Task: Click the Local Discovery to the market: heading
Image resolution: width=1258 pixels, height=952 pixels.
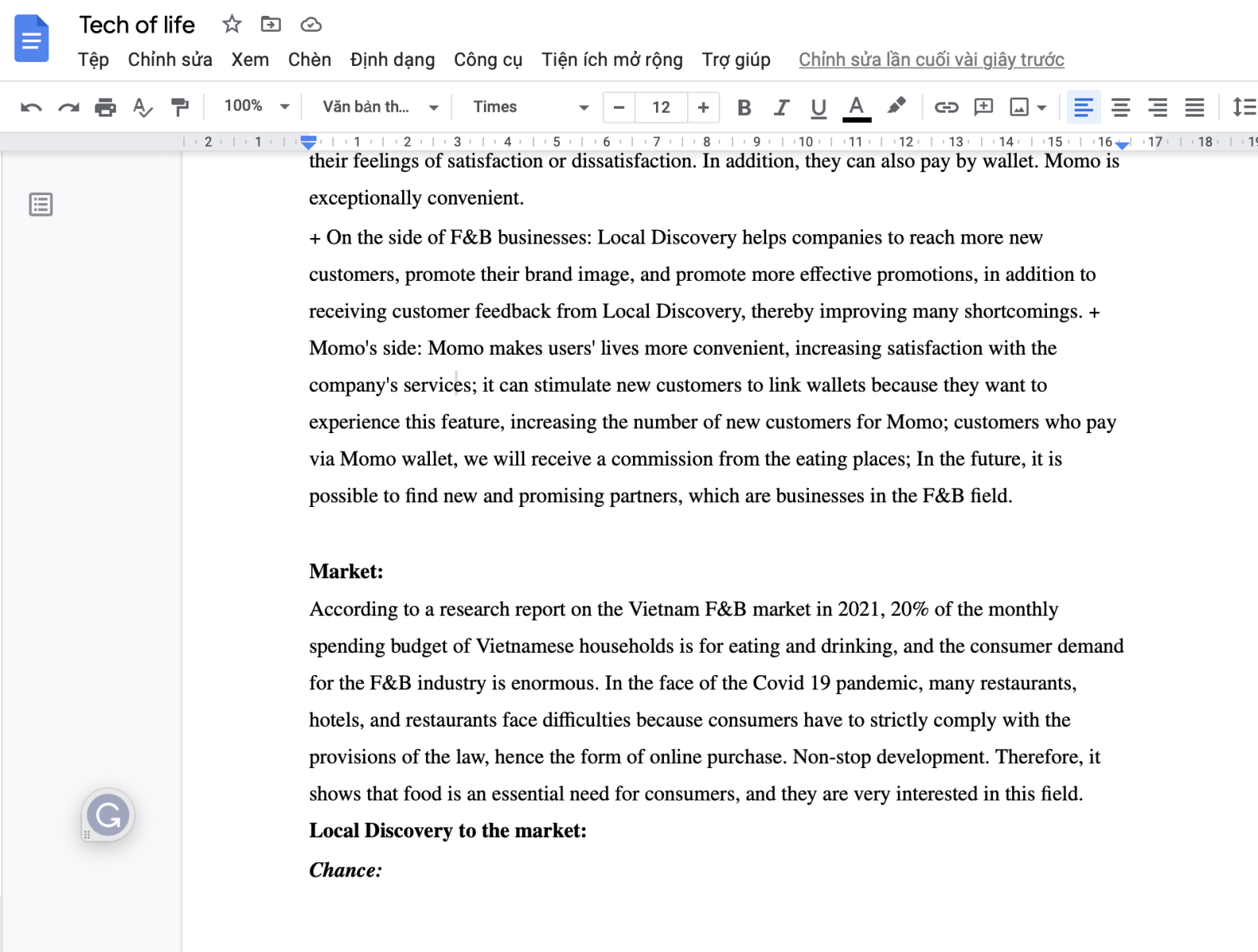Action: 447,831
